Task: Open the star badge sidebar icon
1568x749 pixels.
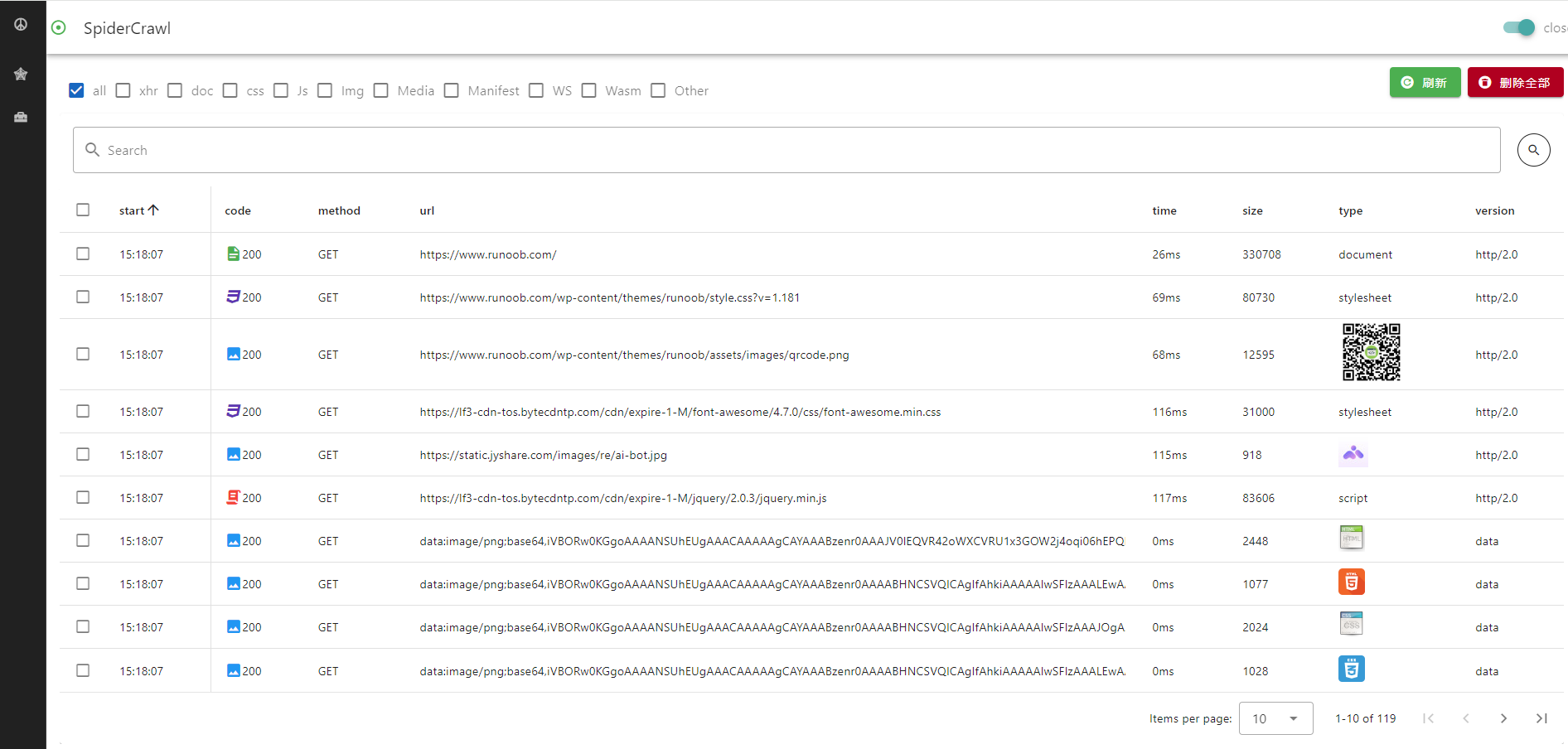Action: pyautogui.click(x=21, y=74)
